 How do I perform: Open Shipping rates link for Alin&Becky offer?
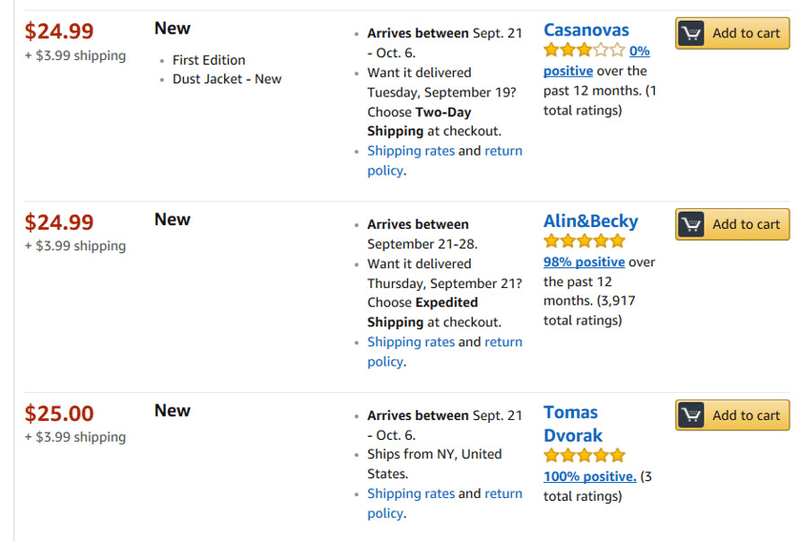(411, 342)
